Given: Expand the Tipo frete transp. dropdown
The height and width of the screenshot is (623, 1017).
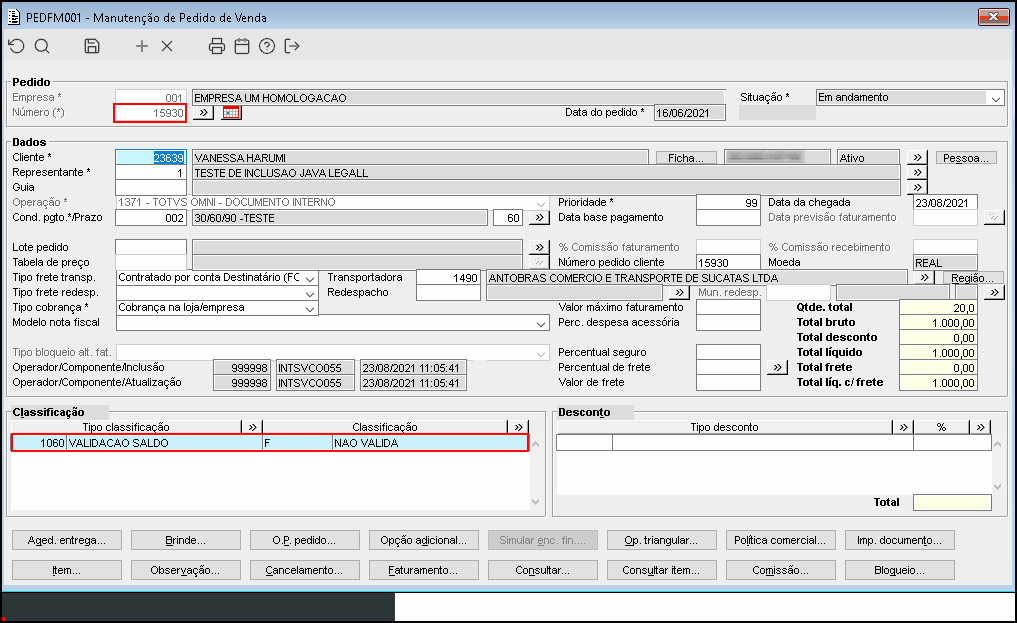Looking at the screenshot, I should (x=310, y=277).
